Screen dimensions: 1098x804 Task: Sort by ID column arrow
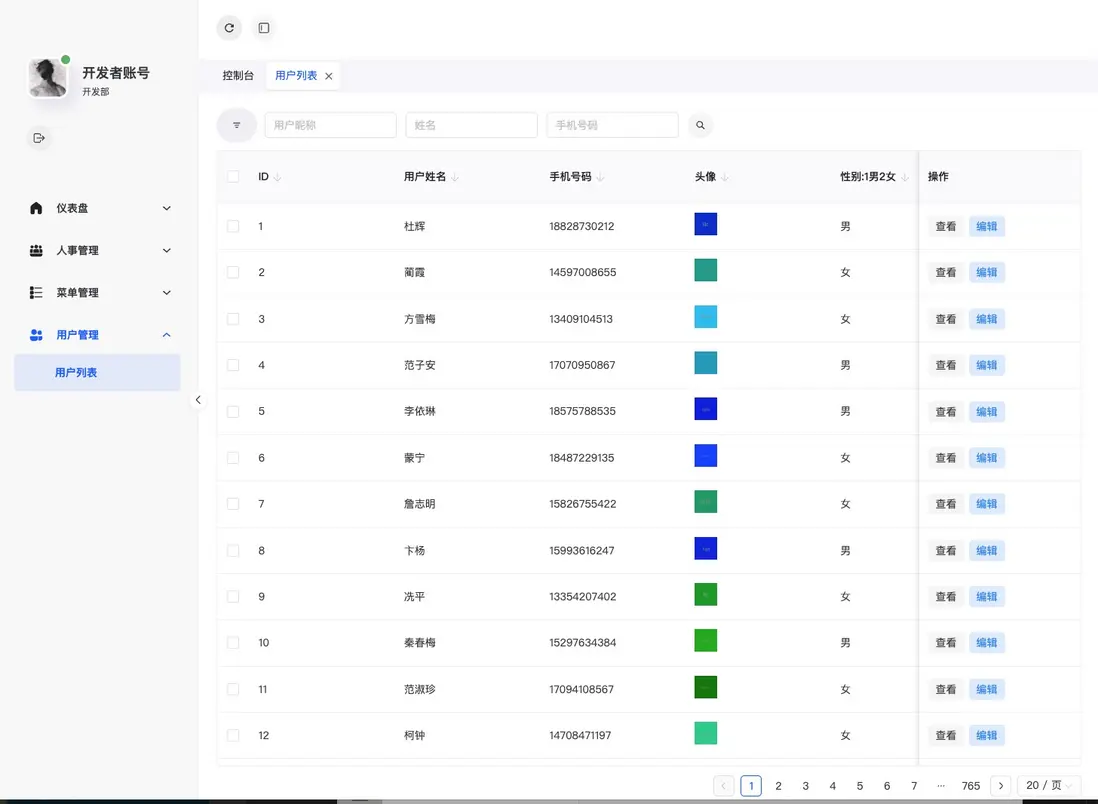[x=278, y=177]
